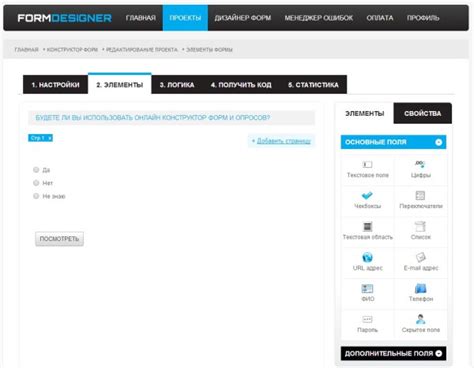Open Дизайнер форм menu item
Screen dimensions: 474x368
243,18
